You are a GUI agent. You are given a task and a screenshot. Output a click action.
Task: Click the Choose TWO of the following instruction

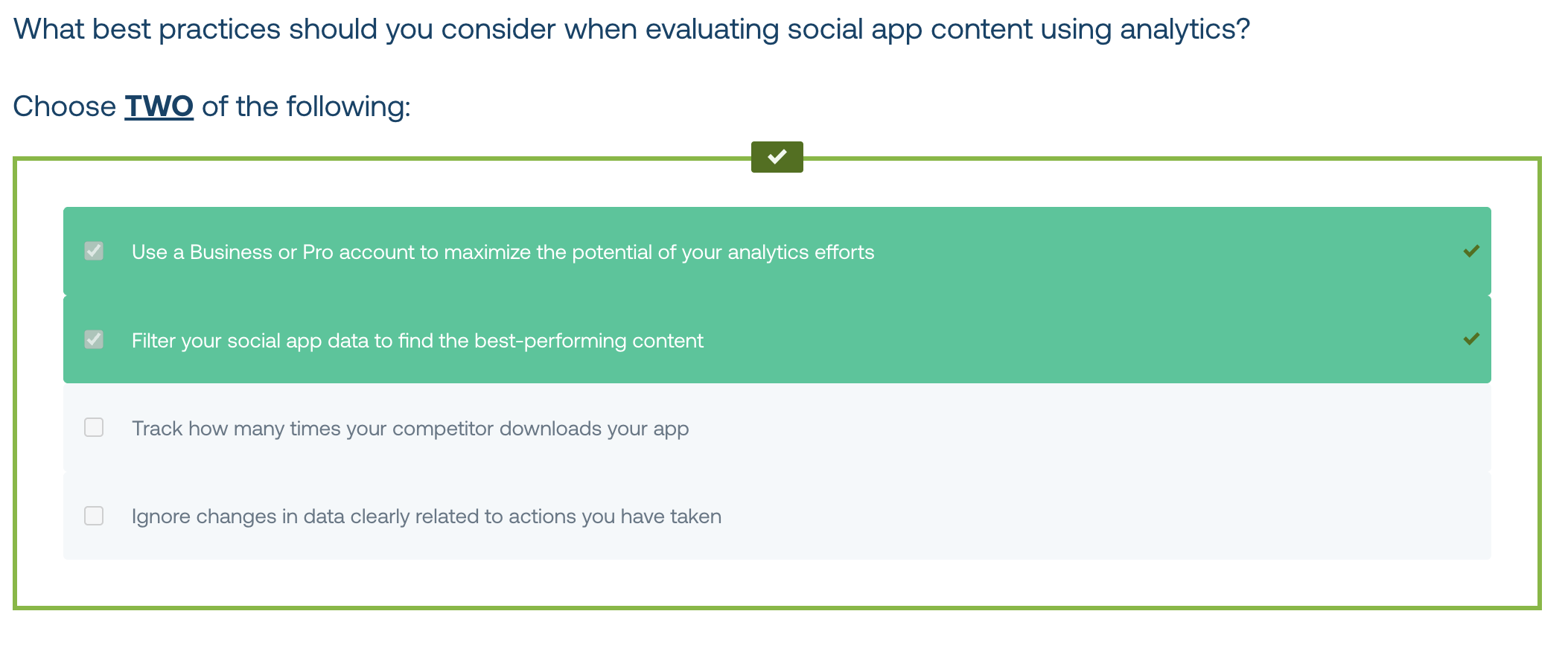(x=211, y=106)
